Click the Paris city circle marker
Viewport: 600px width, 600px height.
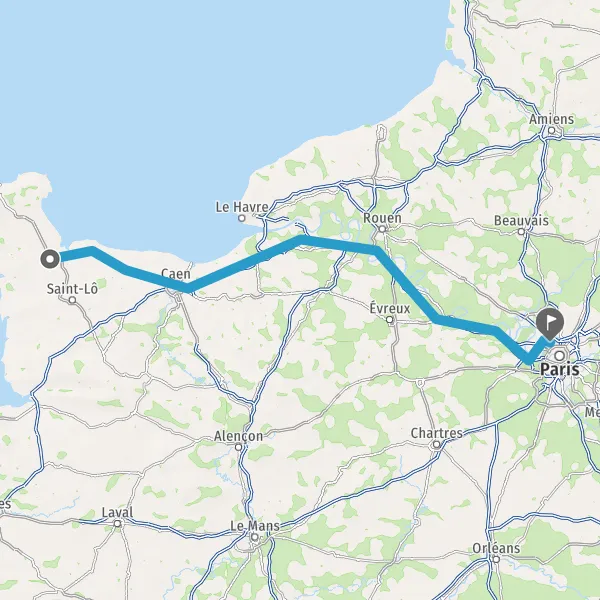point(559,356)
